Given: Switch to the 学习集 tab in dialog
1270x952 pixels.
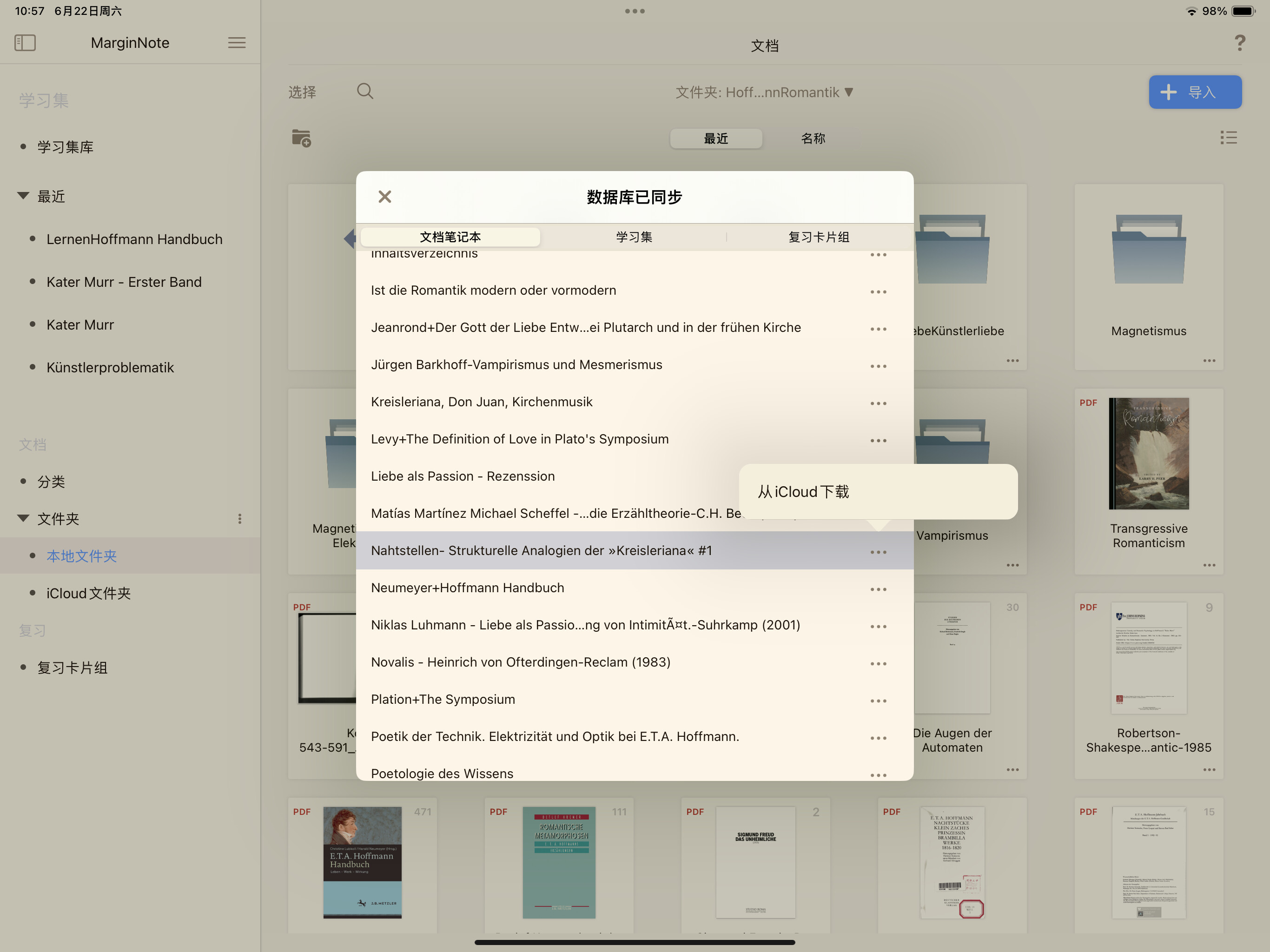Looking at the screenshot, I should click(x=634, y=237).
